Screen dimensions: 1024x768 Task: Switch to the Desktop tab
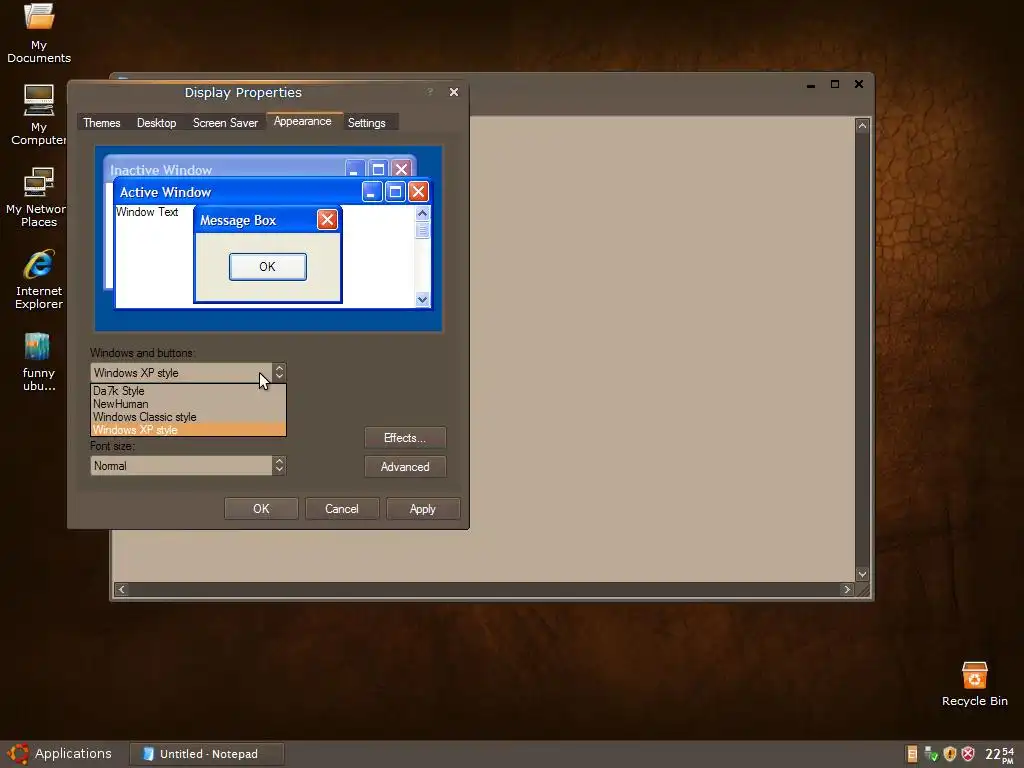tap(156, 123)
